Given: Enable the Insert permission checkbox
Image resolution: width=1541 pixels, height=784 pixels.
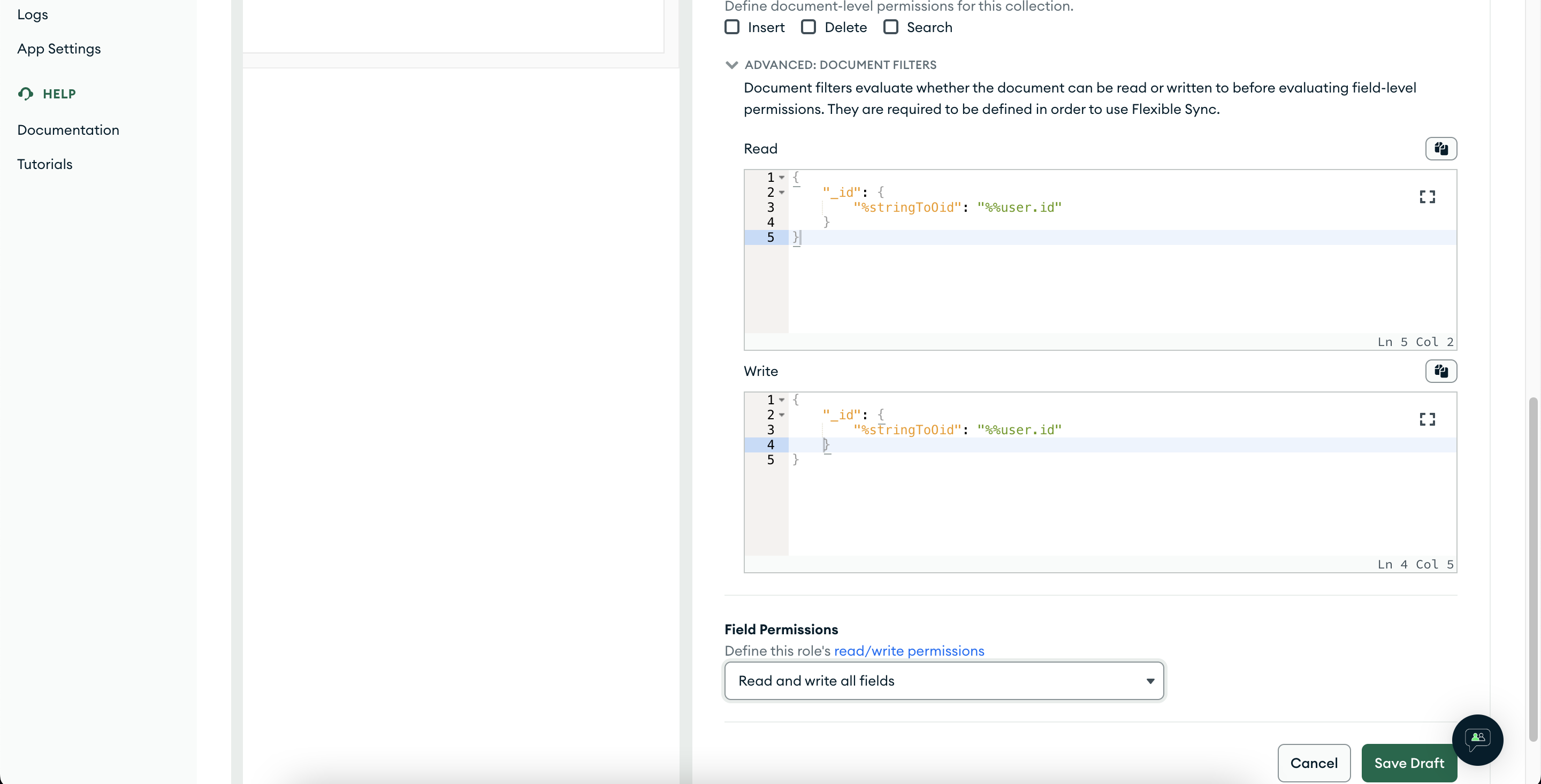Looking at the screenshot, I should 731,27.
